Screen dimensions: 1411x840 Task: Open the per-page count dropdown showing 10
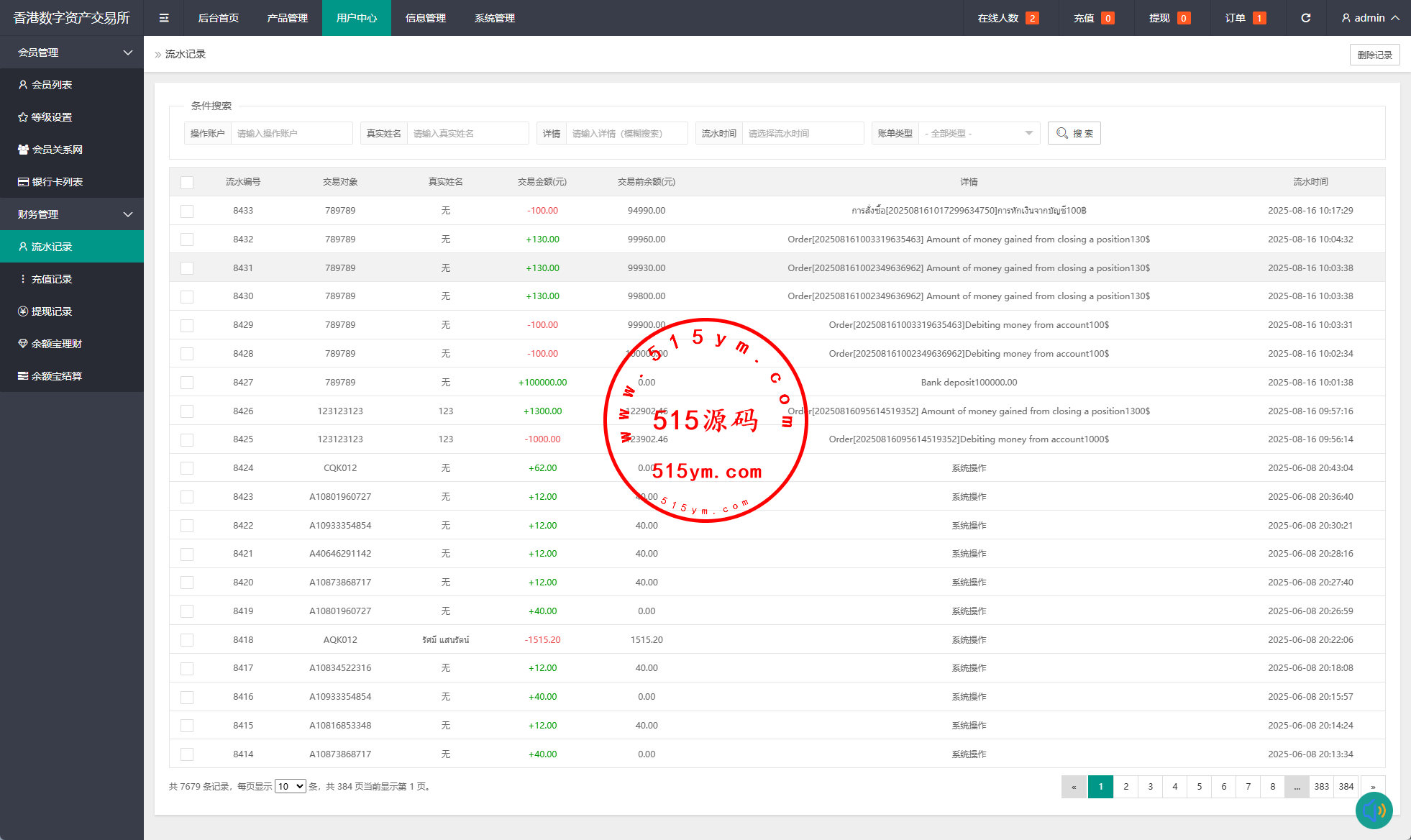[x=290, y=787]
